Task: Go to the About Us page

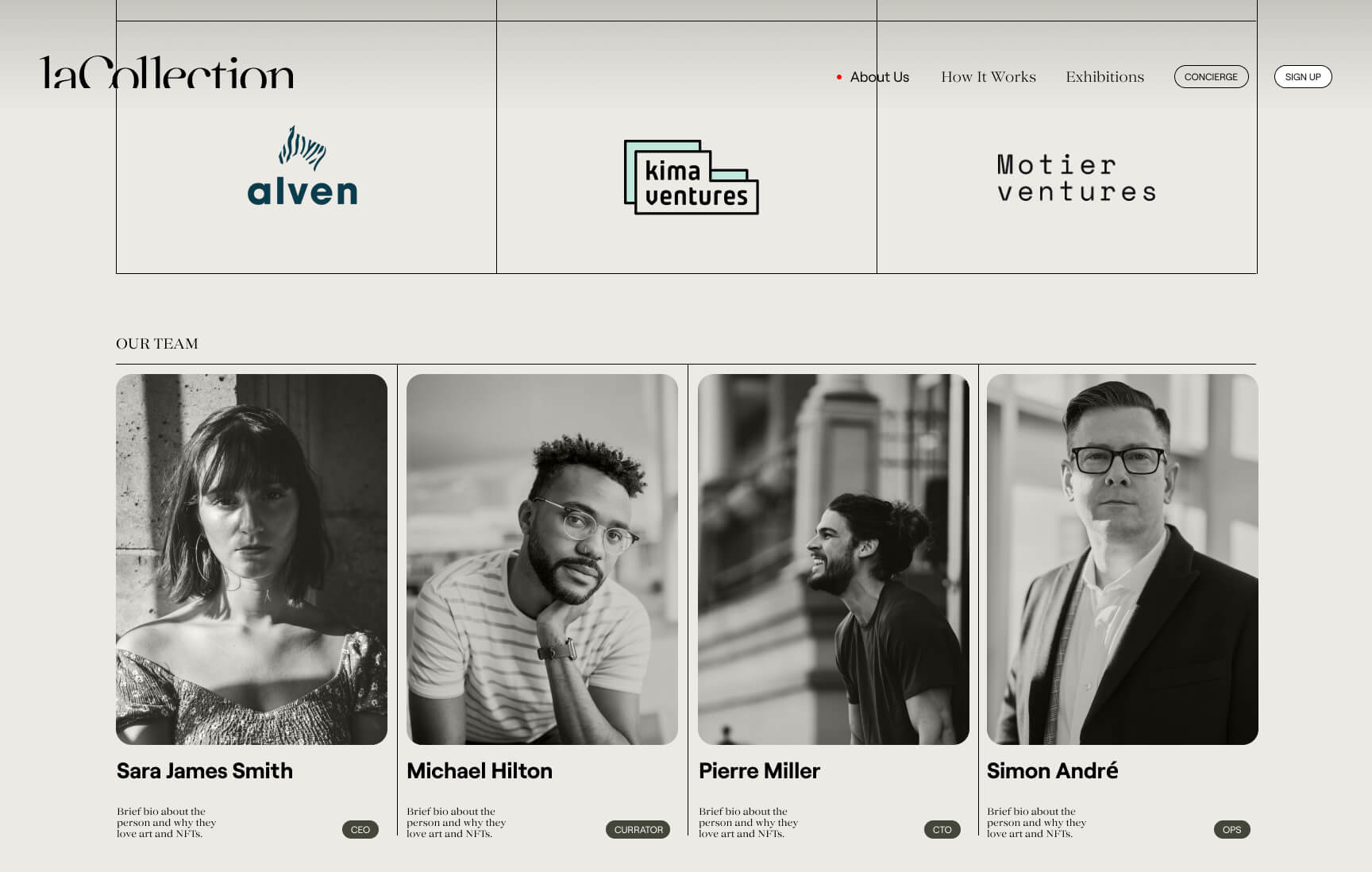Action: (x=879, y=77)
